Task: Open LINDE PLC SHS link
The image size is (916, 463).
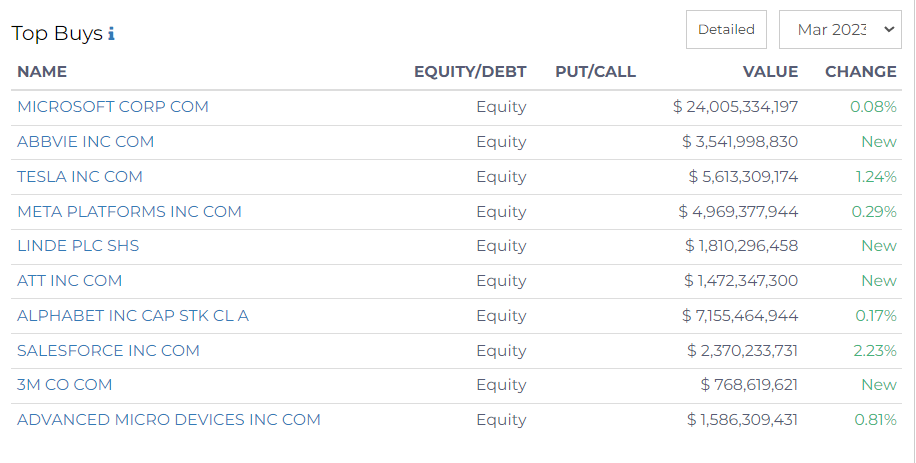Action: point(78,246)
